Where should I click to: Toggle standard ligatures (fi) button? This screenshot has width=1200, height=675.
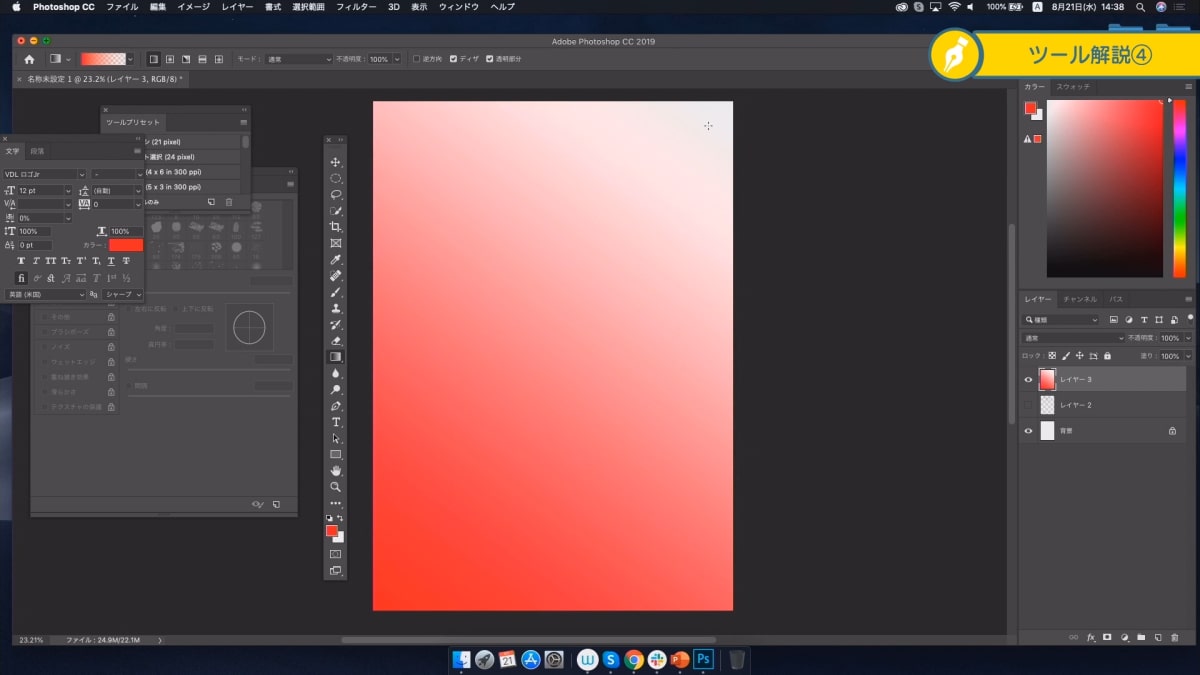(x=21, y=278)
